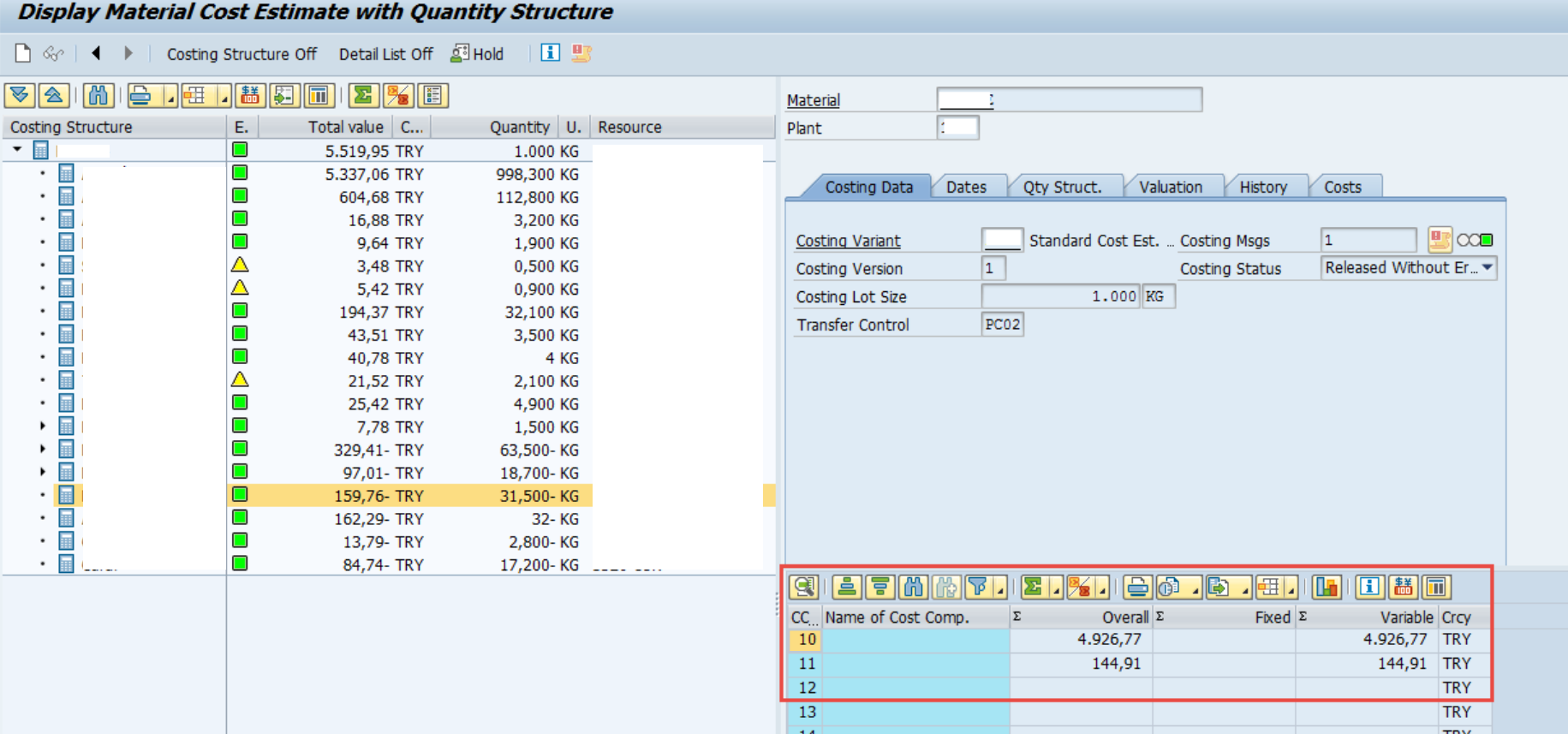The width and height of the screenshot is (1568, 734).
Task: Click the Costing Structure Off button
Action: pyautogui.click(x=241, y=54)
